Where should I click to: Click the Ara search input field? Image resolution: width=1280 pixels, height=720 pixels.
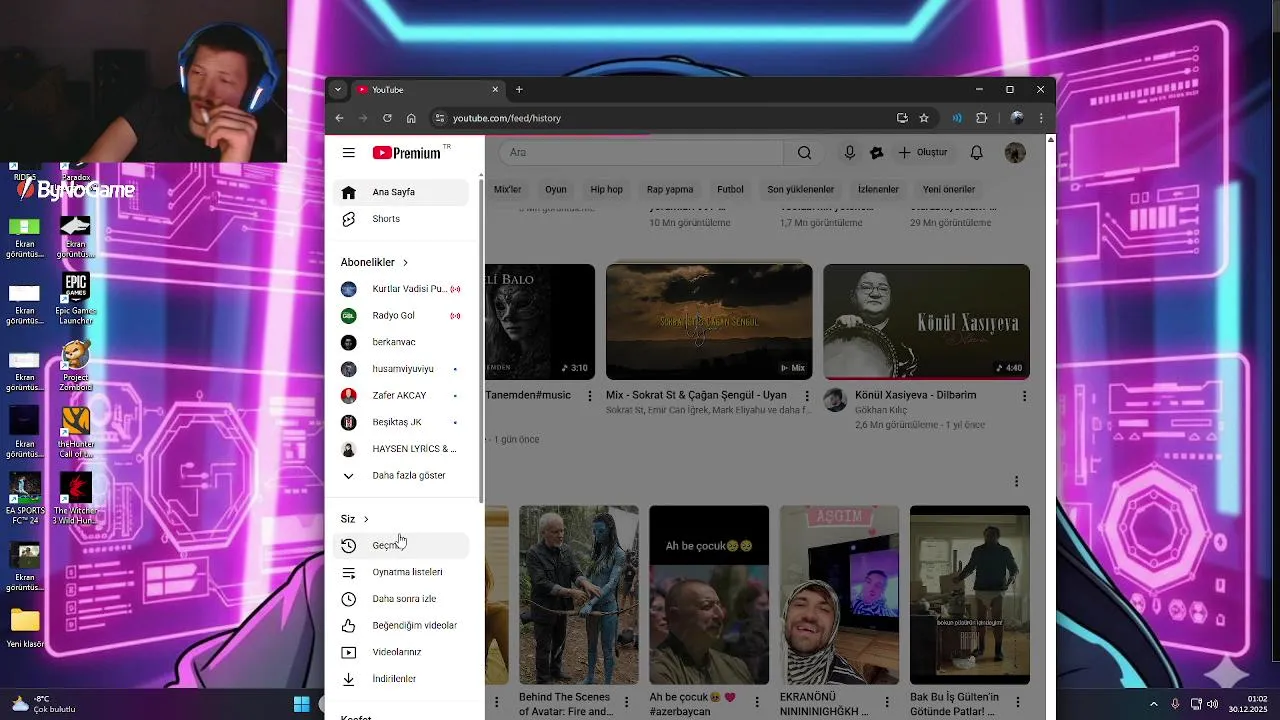tap(641, 153)
